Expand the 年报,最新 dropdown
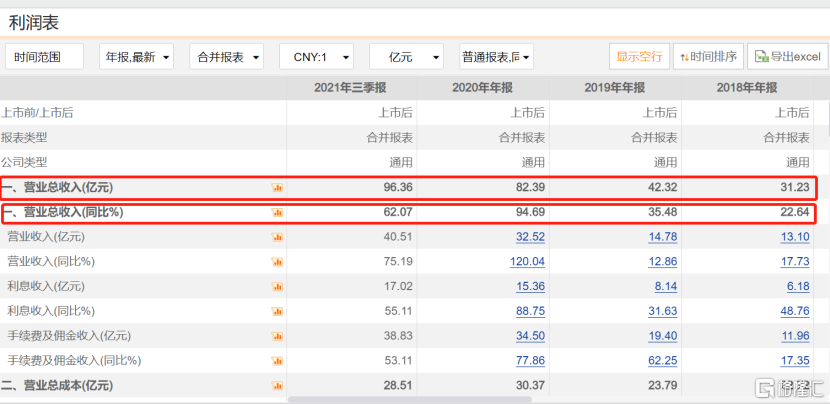 click(x=137, y=57)
